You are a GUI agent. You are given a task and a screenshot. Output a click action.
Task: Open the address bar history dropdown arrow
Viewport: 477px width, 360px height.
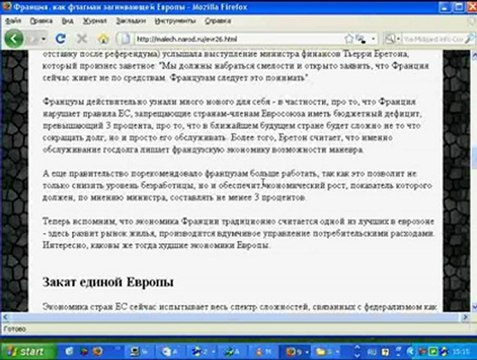click(x=373, y=39)
